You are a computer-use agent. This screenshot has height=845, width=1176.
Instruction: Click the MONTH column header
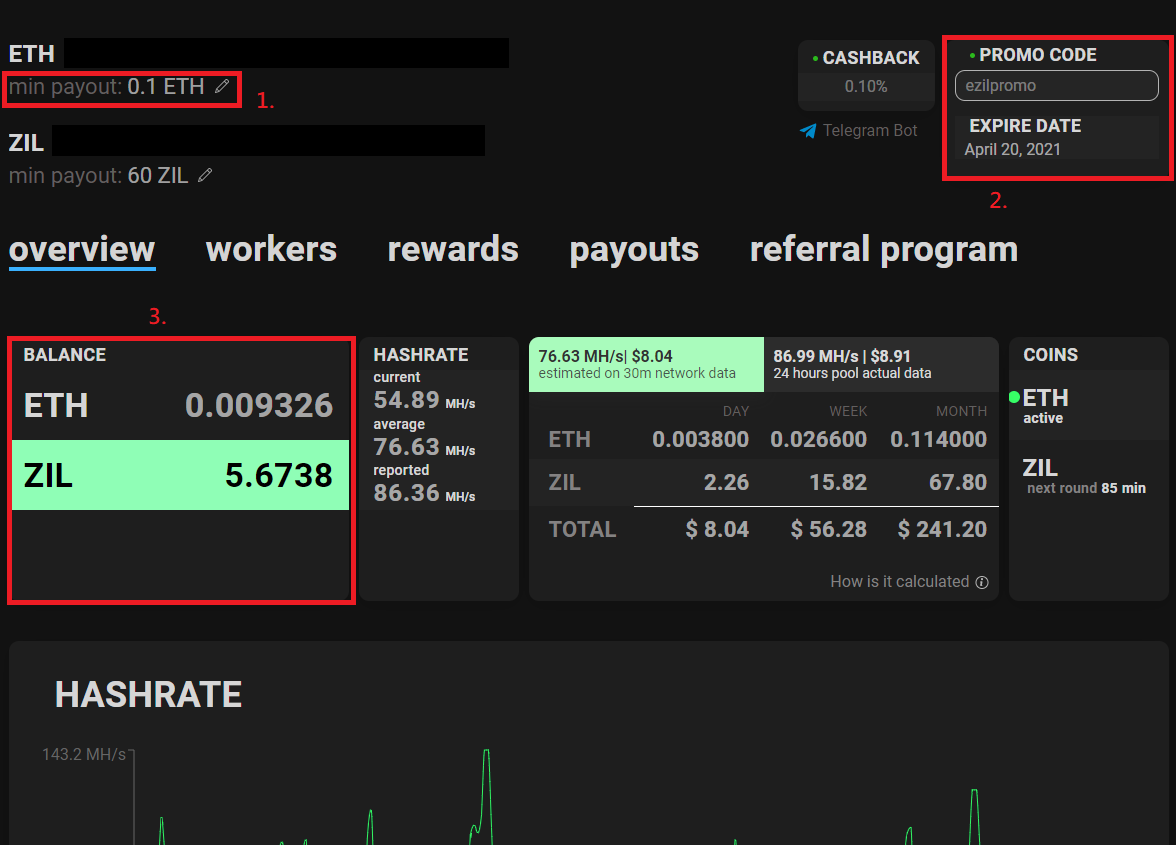(961, 411)
